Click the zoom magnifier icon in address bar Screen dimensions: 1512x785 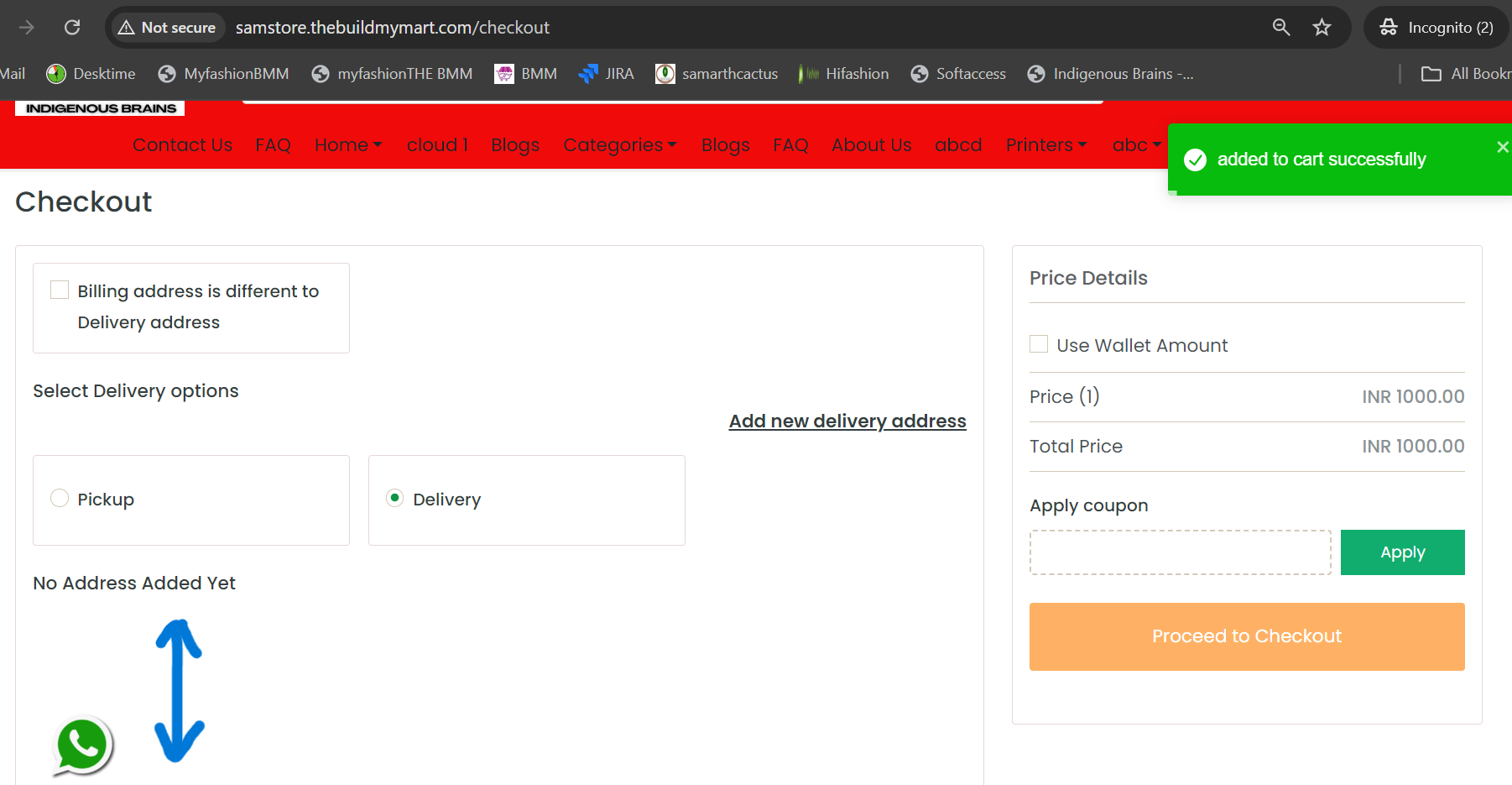pos(1281,28)
